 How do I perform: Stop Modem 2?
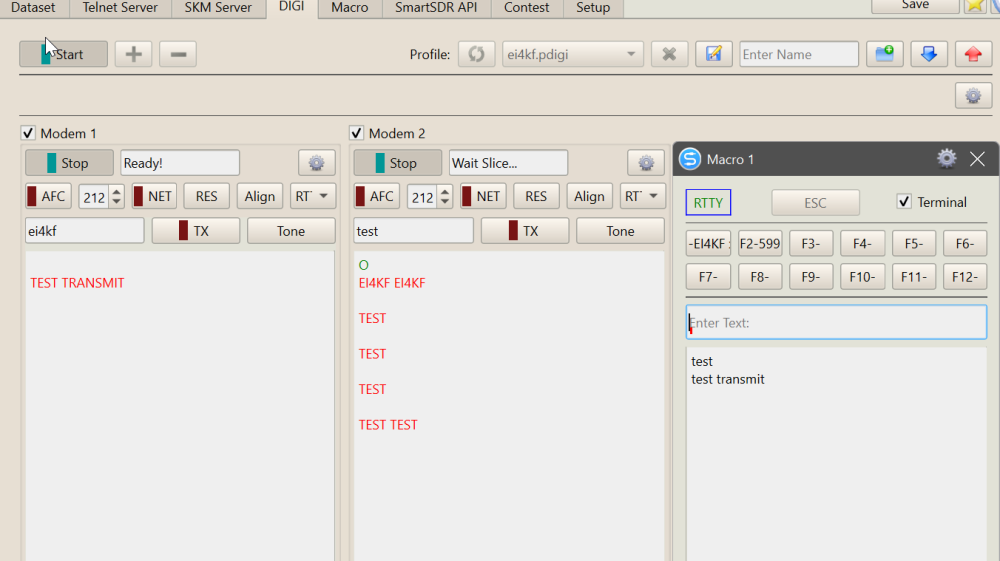point(398,163)
